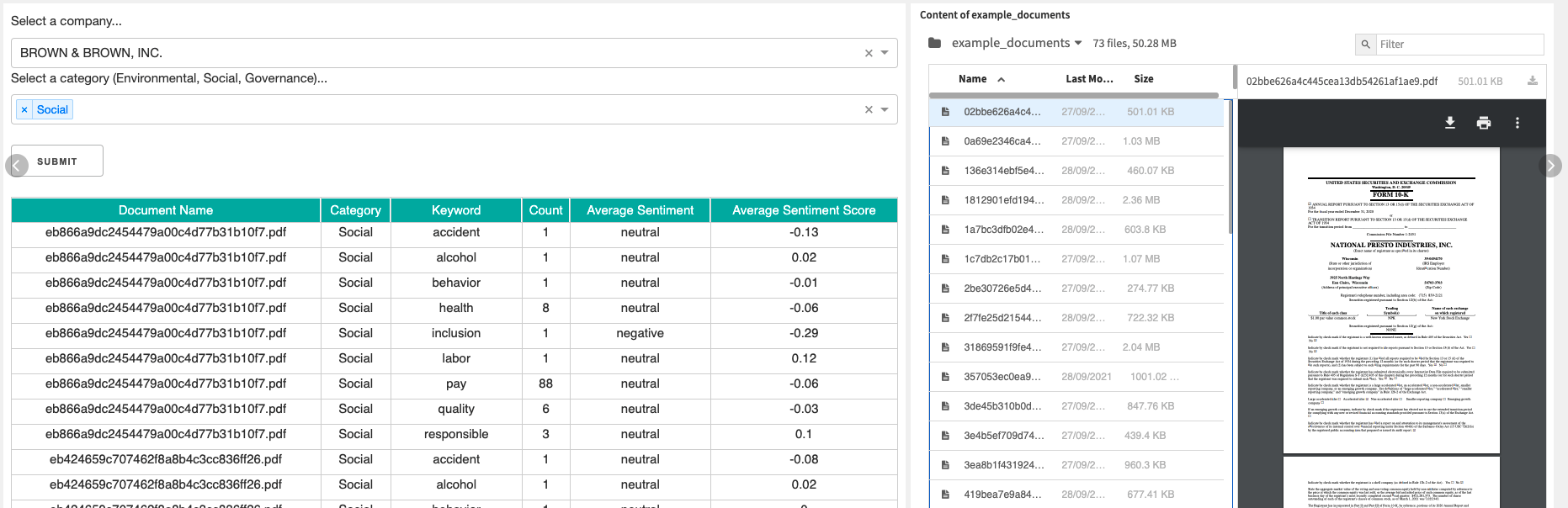Open PDF viewer more options menu
The image size is (1568, 508).
(x=1518, y=123)
